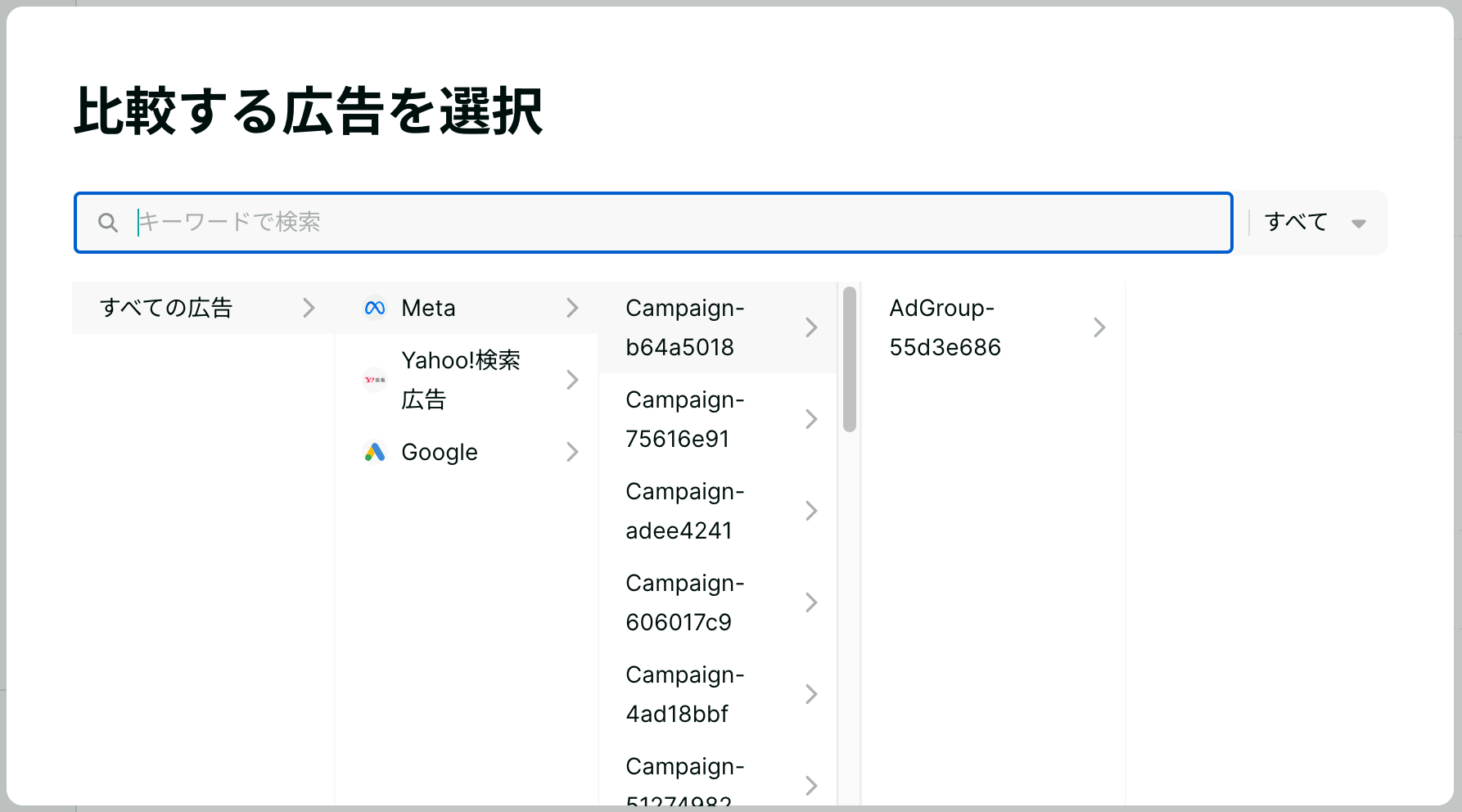Viewport: 1462px width, 812px height.
Task: Click the campaign list scrollbar thumb
Action: tap(850, 359)
